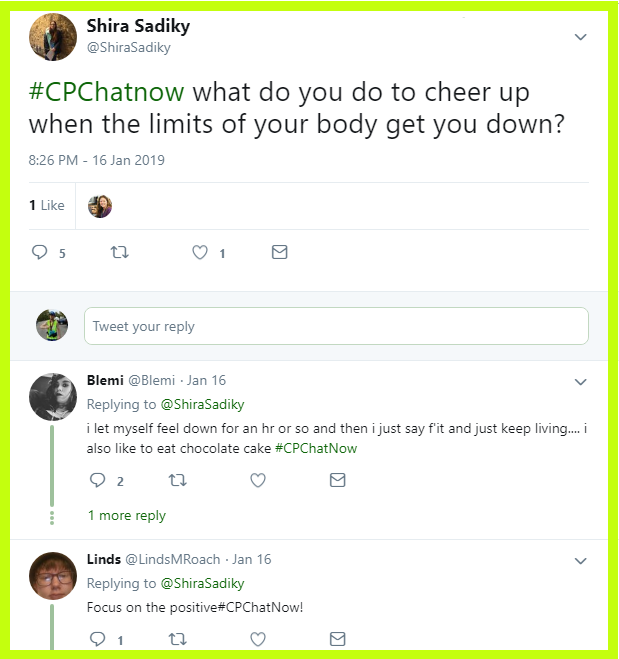Retweet Shira Sadiky's main tweet
The height and width of the screenshot is (659, 619).
(119, 253)
